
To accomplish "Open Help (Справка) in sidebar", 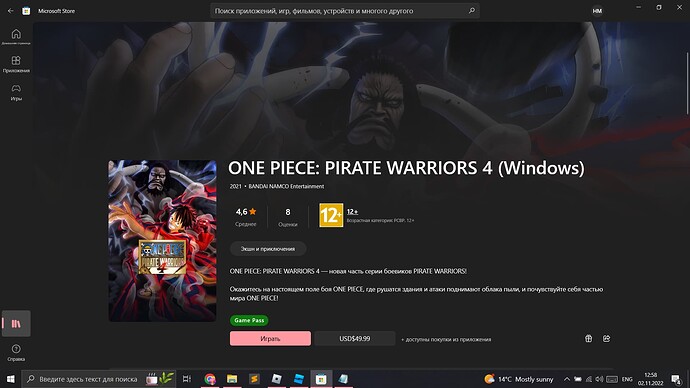I will click(x=16, y=353).
